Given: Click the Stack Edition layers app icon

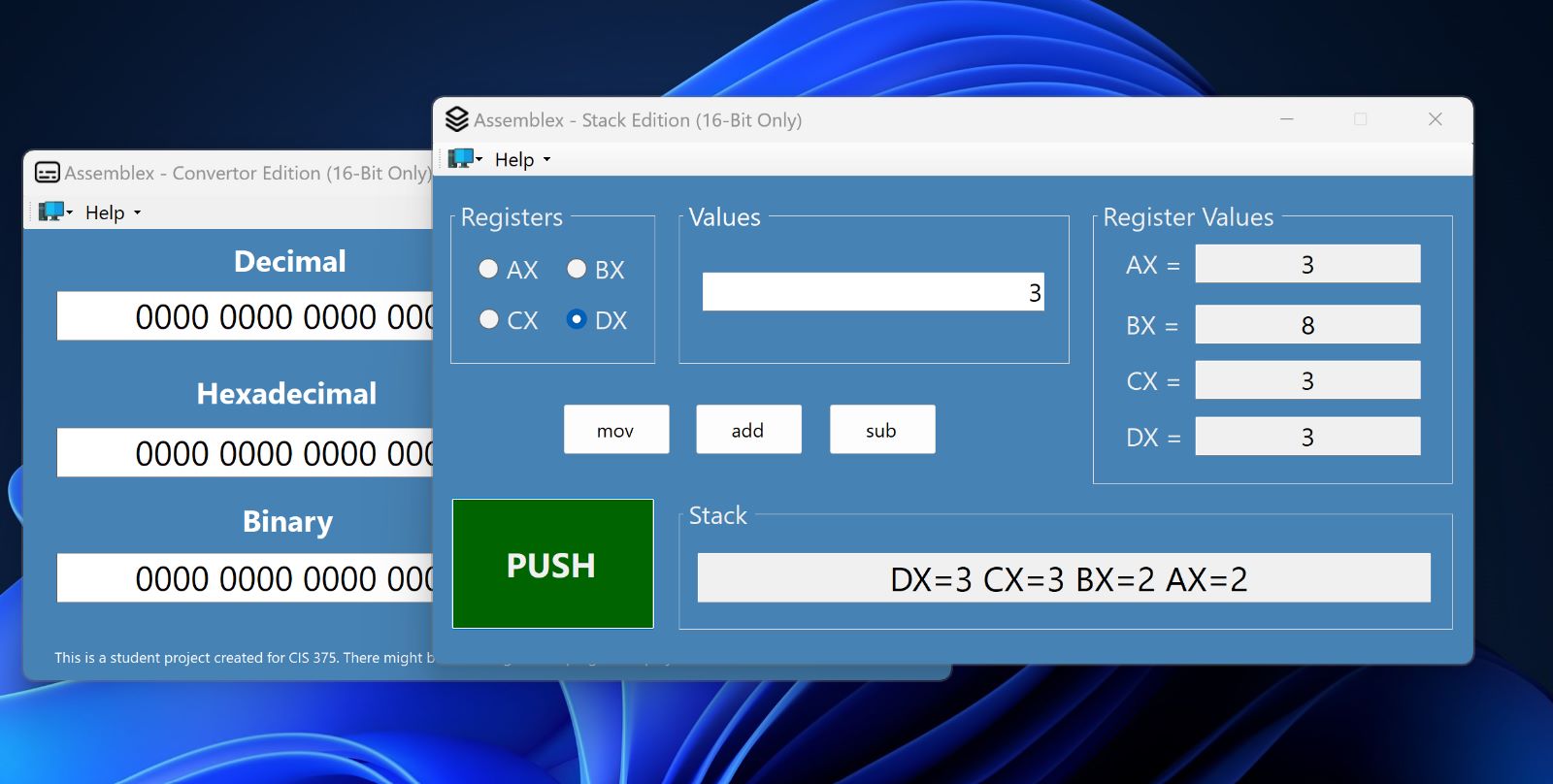Looking at the screenshot, I should pyautogui.click(x=457, y=119).
